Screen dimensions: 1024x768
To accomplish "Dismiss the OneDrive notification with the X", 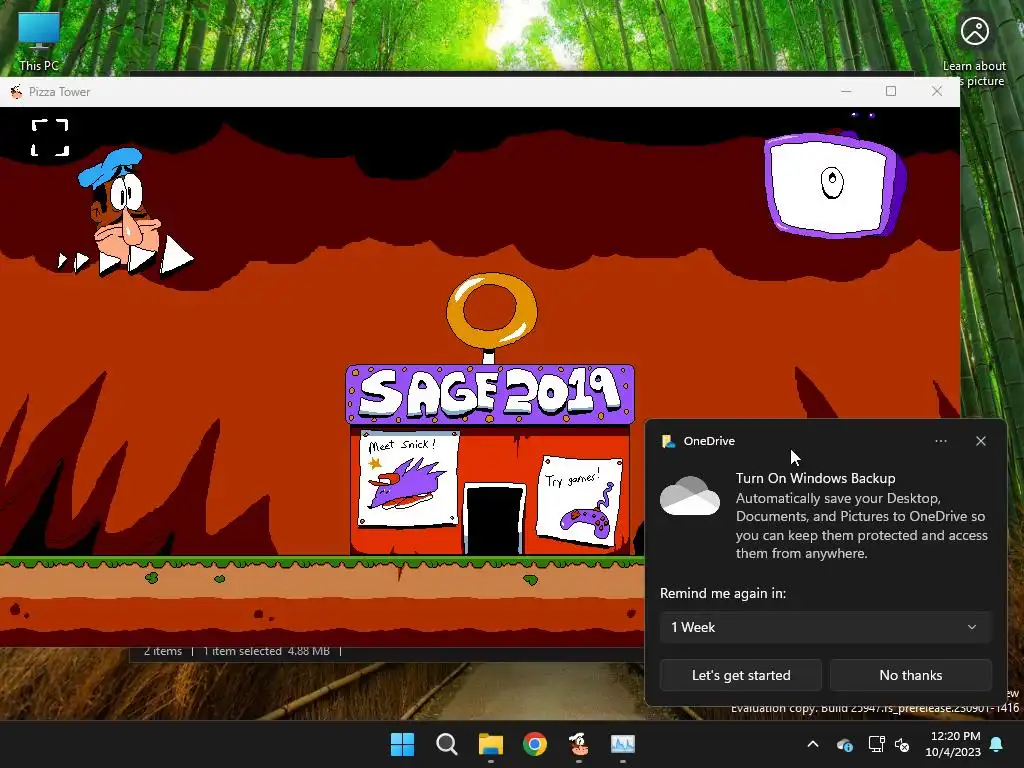I will click(981, 441).
